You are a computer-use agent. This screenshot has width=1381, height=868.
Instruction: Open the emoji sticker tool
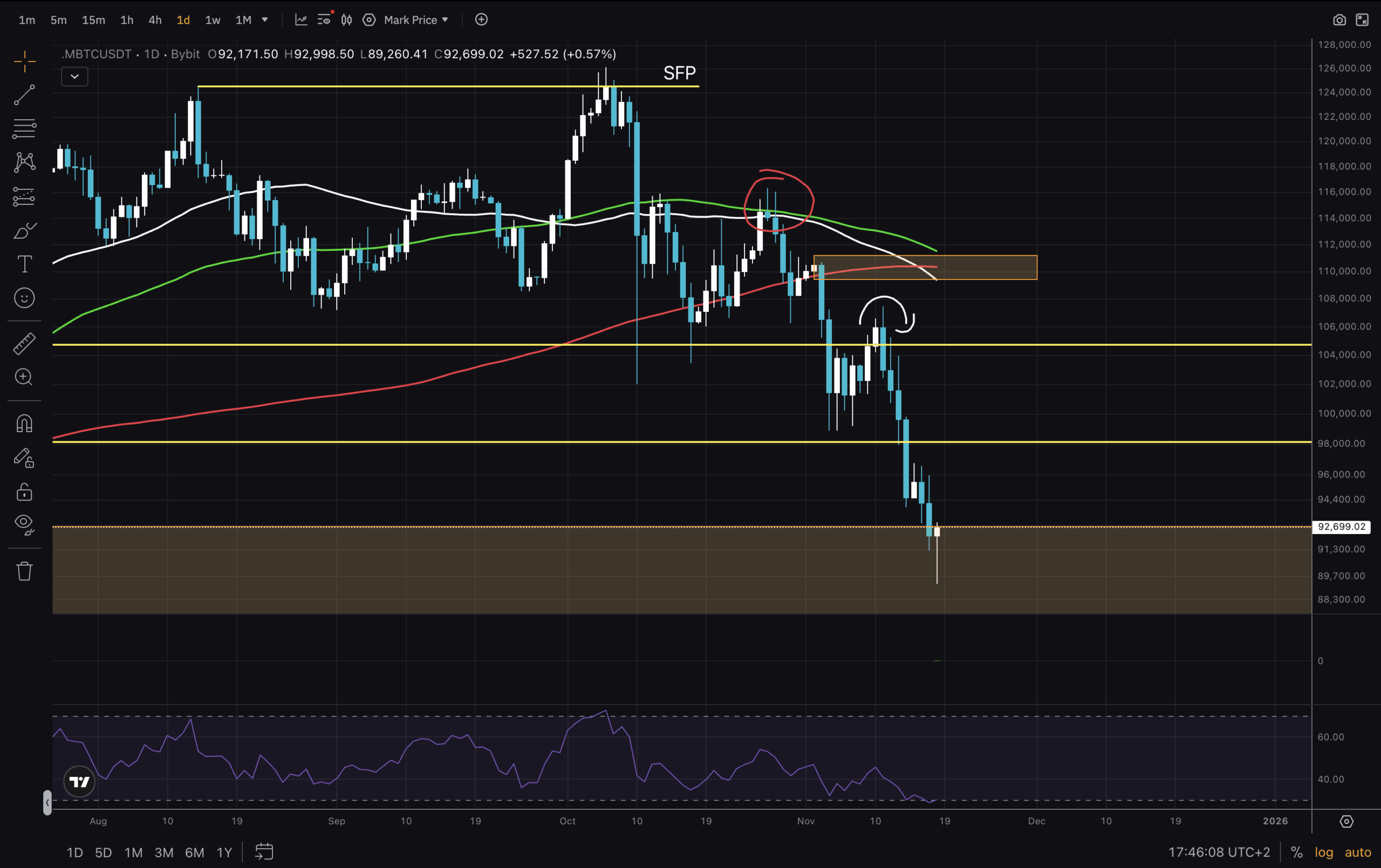[x=24, y=298]
